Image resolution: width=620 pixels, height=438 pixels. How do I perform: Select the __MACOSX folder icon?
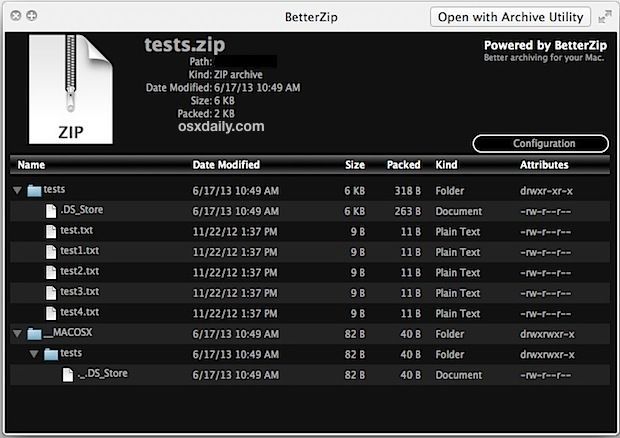34,334
